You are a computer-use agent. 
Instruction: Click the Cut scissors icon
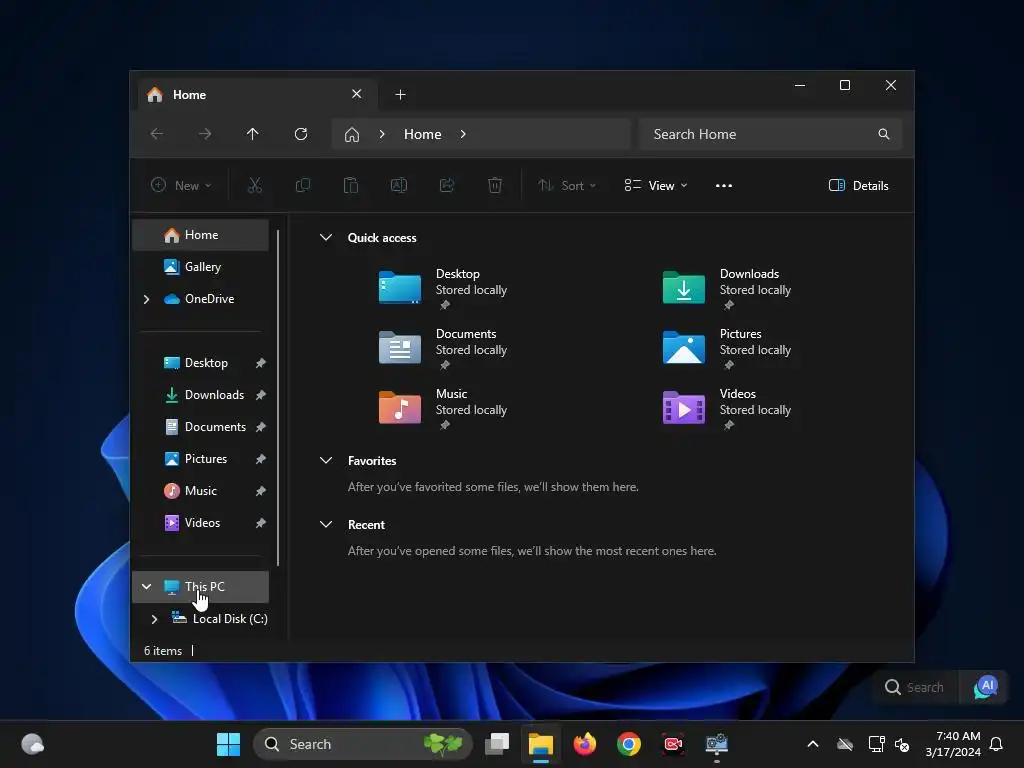[255, 185]
